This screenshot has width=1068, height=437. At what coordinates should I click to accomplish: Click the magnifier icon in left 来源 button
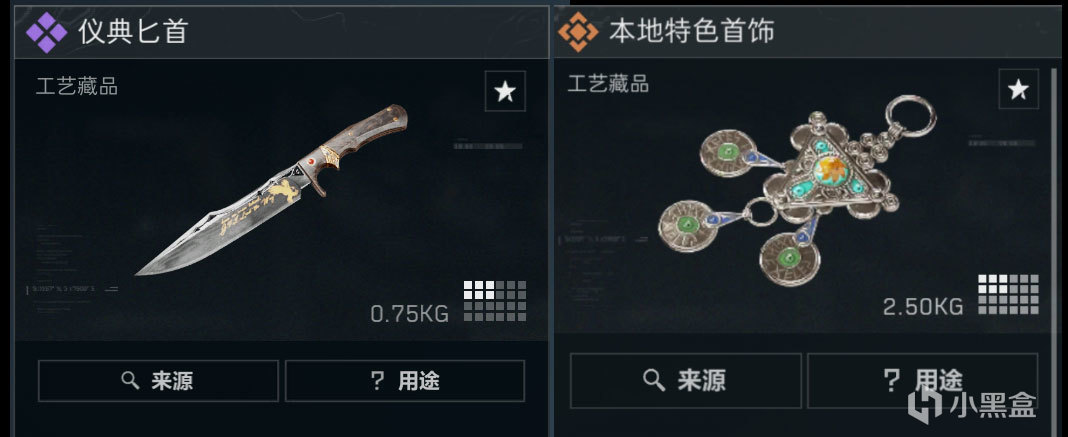coord(130,381)
